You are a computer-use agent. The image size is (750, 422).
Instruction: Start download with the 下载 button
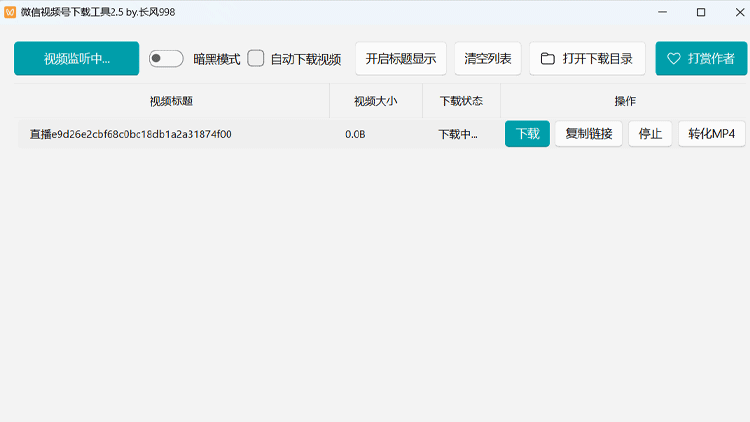[527, 134]
